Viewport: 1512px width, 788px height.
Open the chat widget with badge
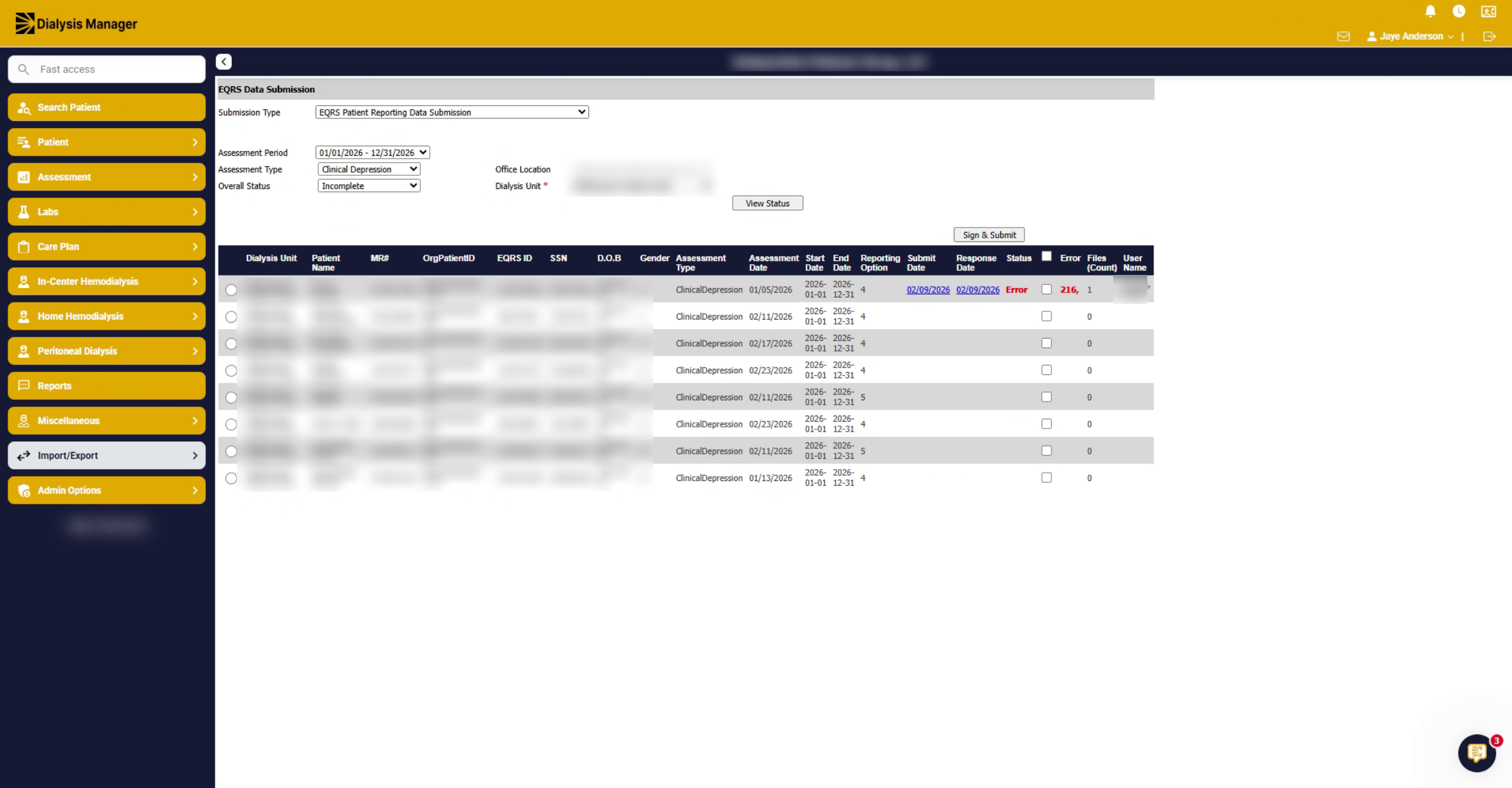(1477, 753)
